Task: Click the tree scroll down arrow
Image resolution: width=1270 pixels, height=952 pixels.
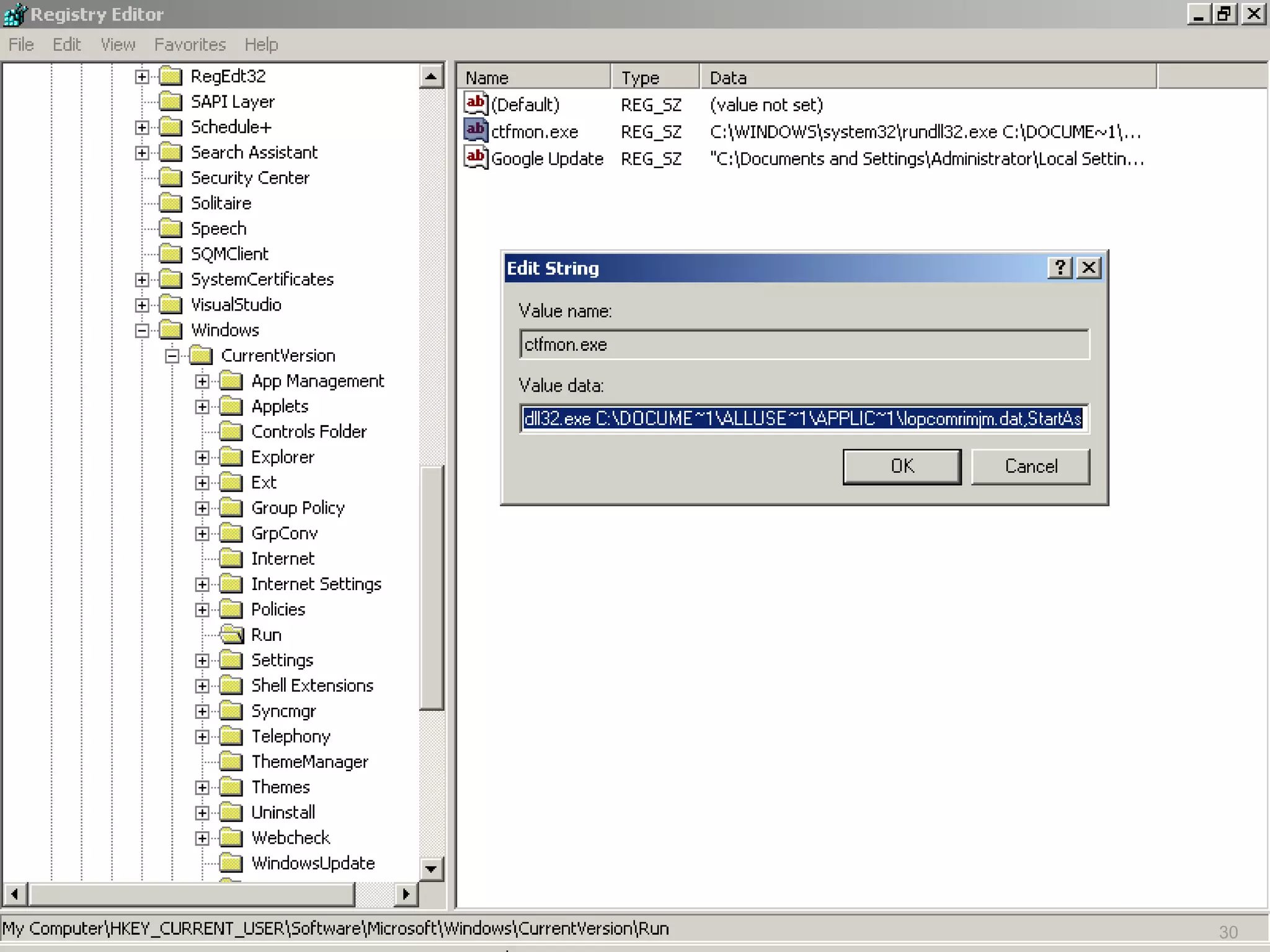Action: pos(431,869)
